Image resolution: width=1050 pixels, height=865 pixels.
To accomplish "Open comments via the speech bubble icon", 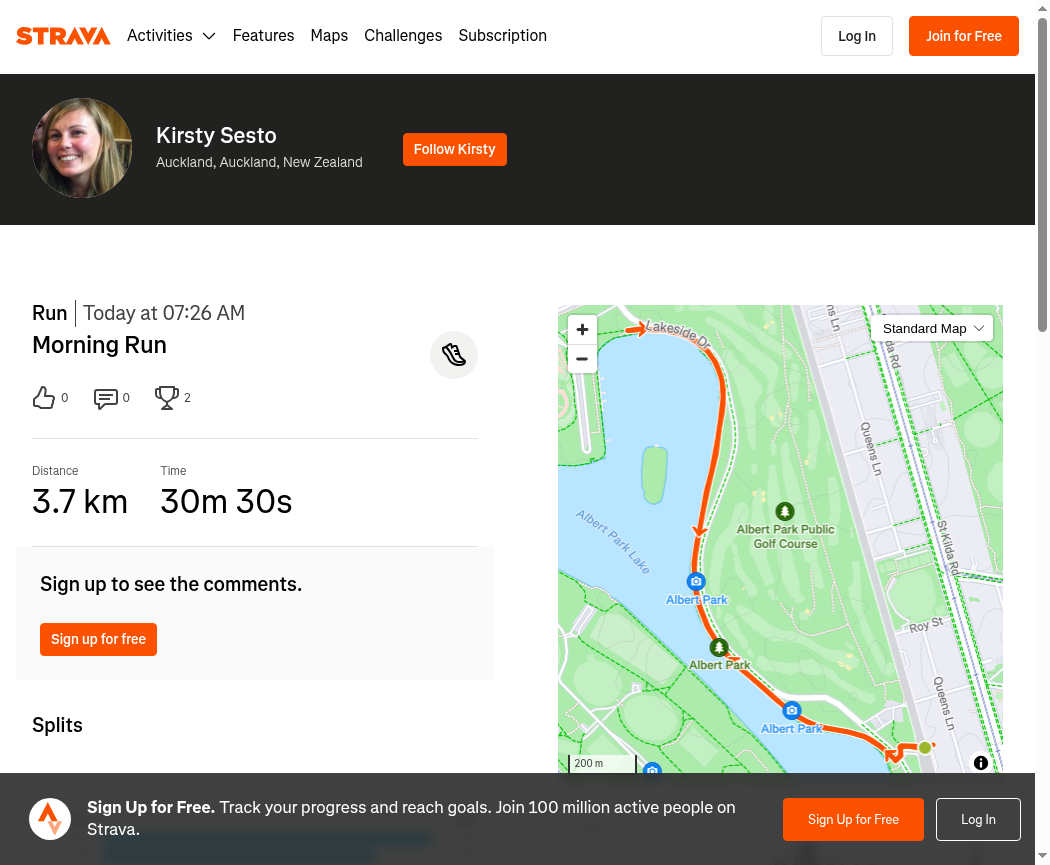I will pyautogui.click(x=106, y=398).
